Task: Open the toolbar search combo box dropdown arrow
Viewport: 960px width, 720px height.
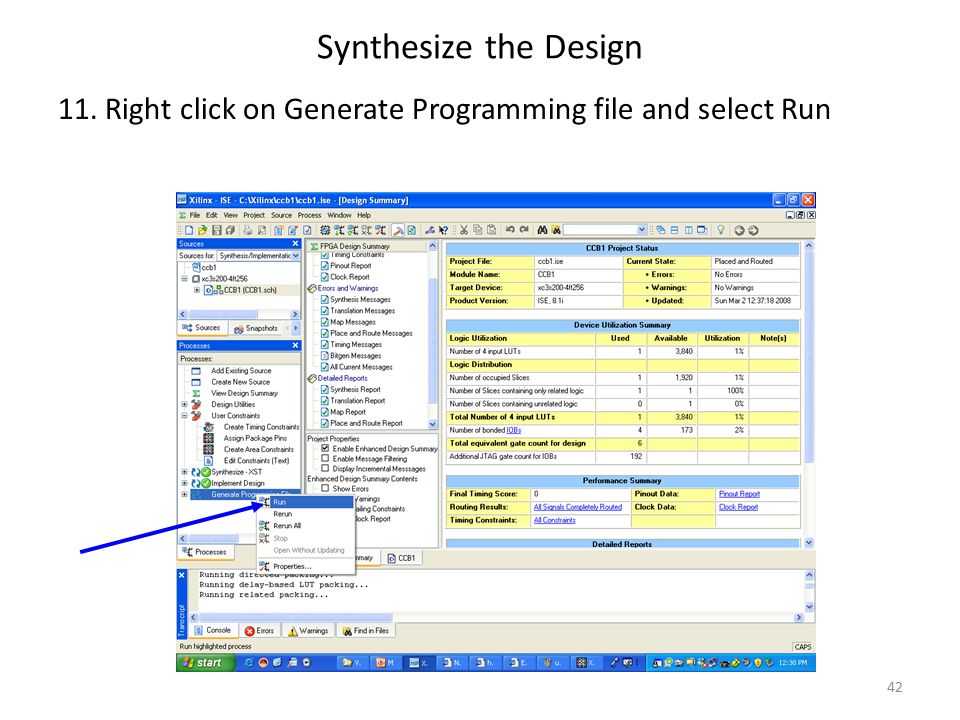Action: coord(641,230)
